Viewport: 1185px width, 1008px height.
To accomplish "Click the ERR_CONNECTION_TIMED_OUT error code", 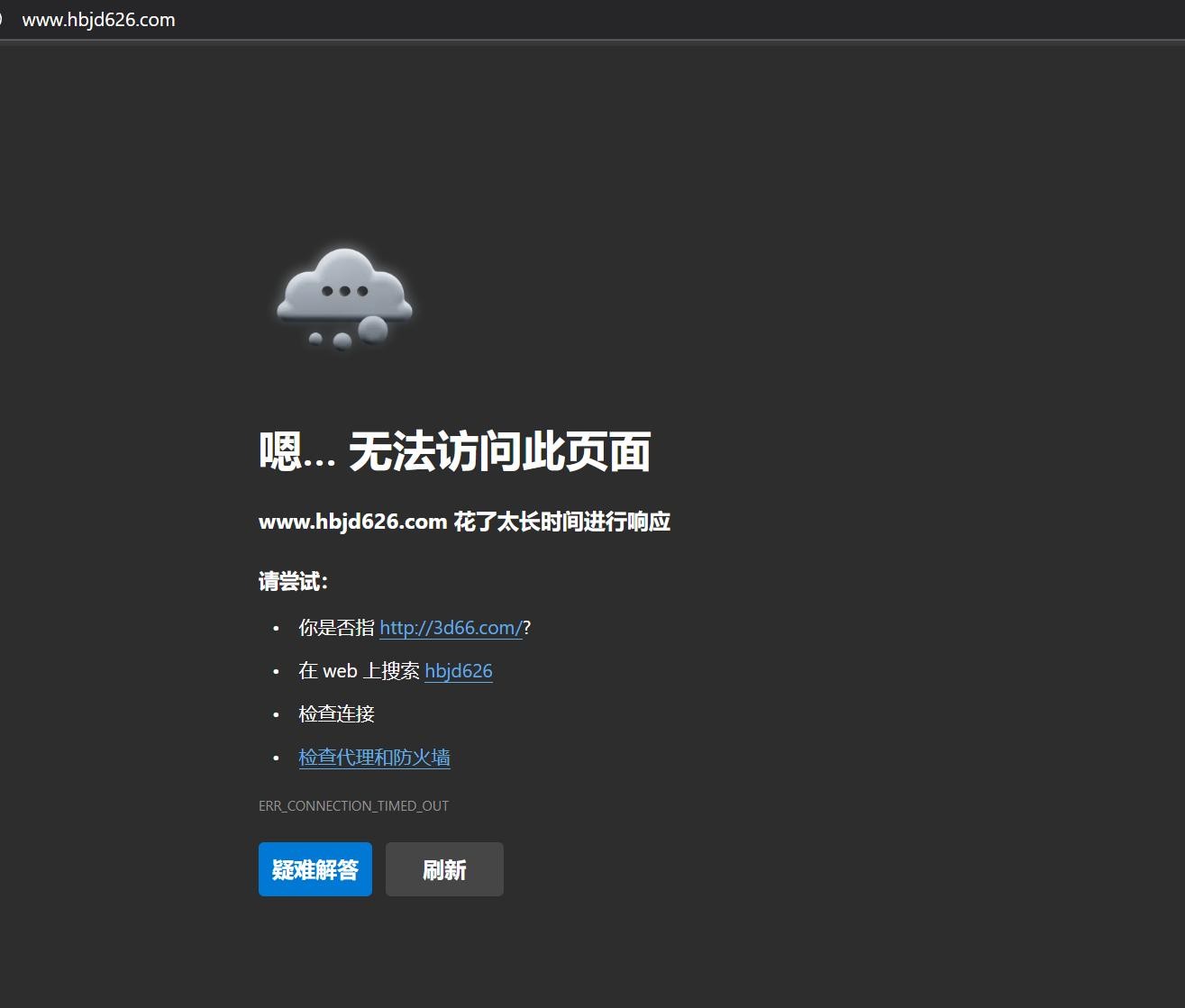I will point(353,806).
